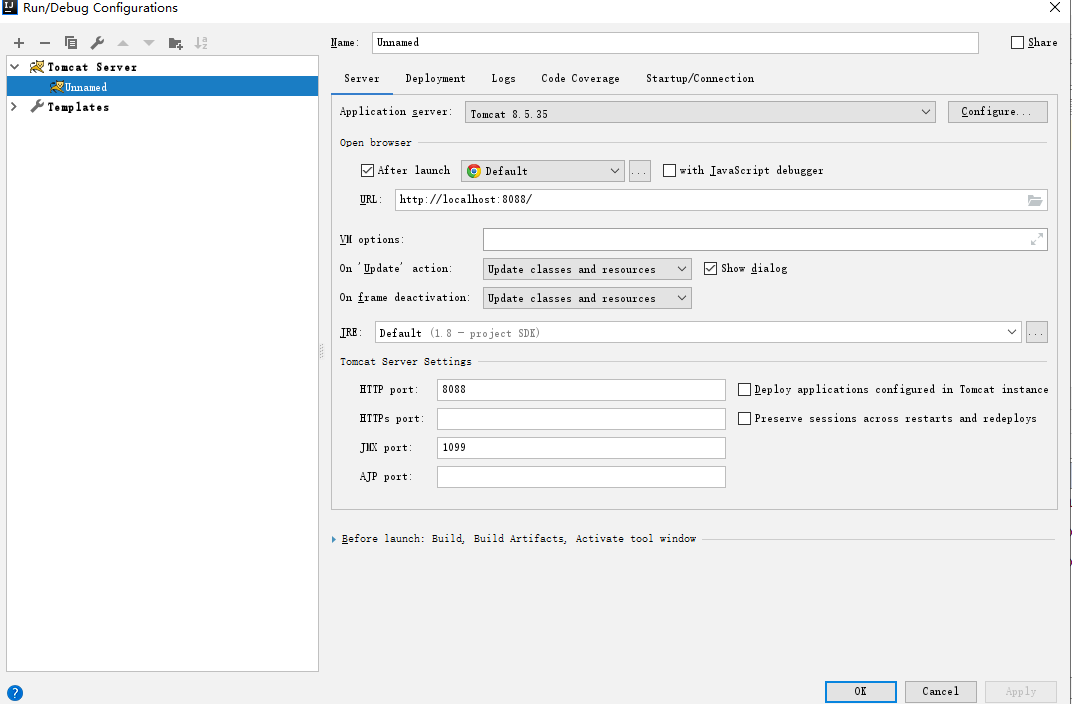This screenshot has width=1072, height=704.
Task: Create new folder icon in toolbar
Action: [176, 43]
